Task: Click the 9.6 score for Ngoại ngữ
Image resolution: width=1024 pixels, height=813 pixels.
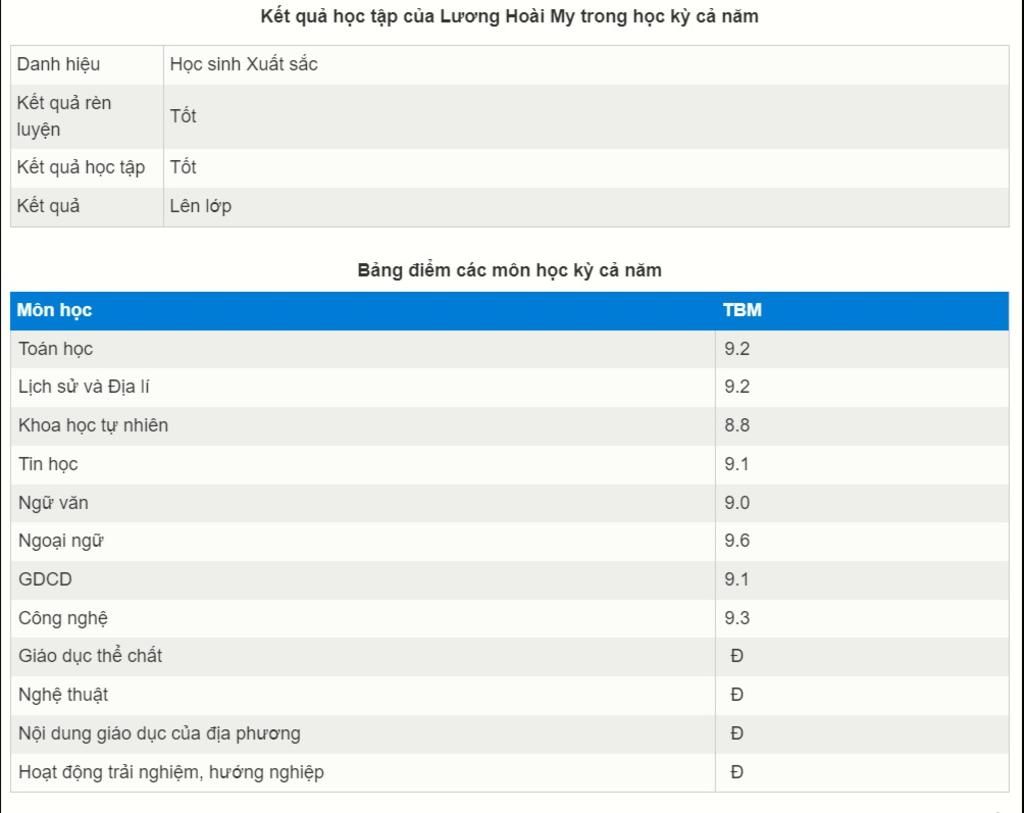Action: pyautogui.click(x=737, y=541)
